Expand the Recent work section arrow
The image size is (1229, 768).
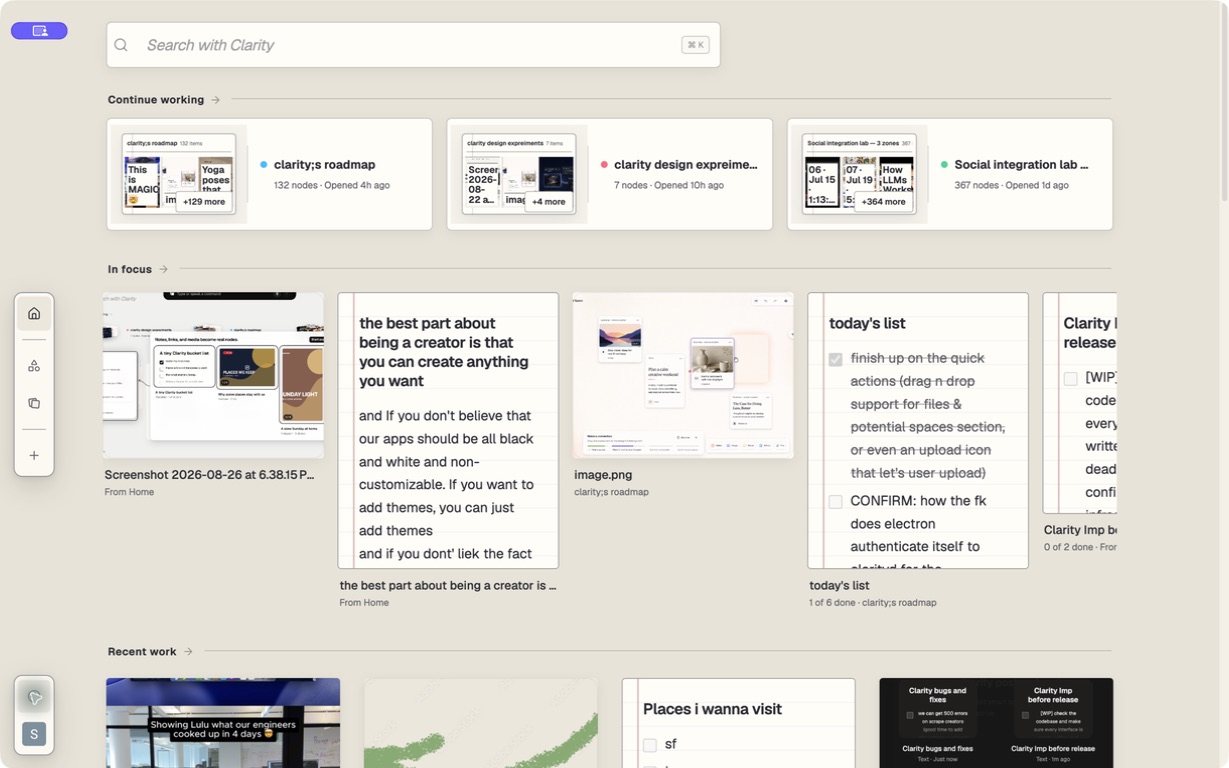pyautogui.click(x=187, y=652)
